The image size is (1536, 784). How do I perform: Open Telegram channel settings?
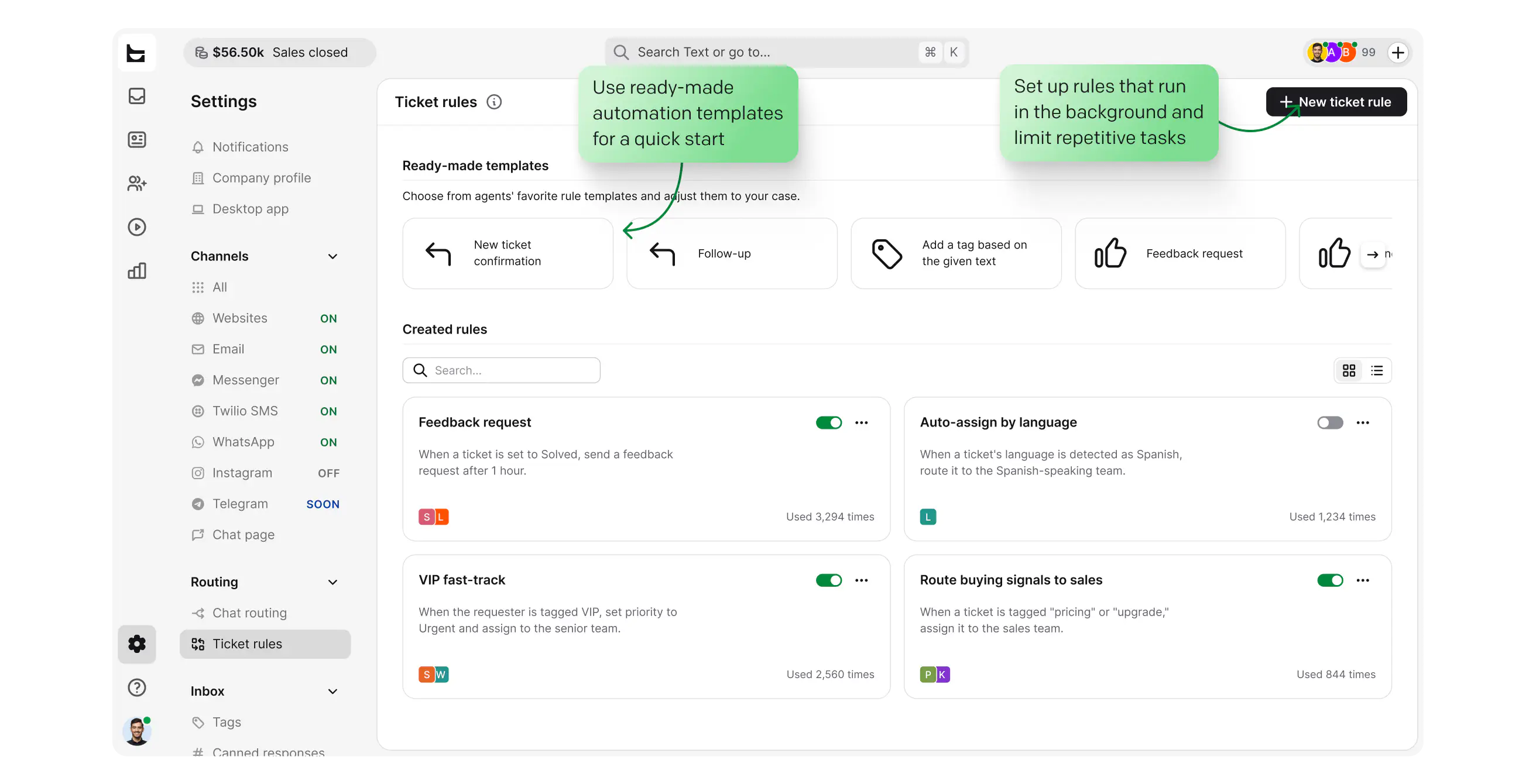pyautogui.click(x=265, y=504)
